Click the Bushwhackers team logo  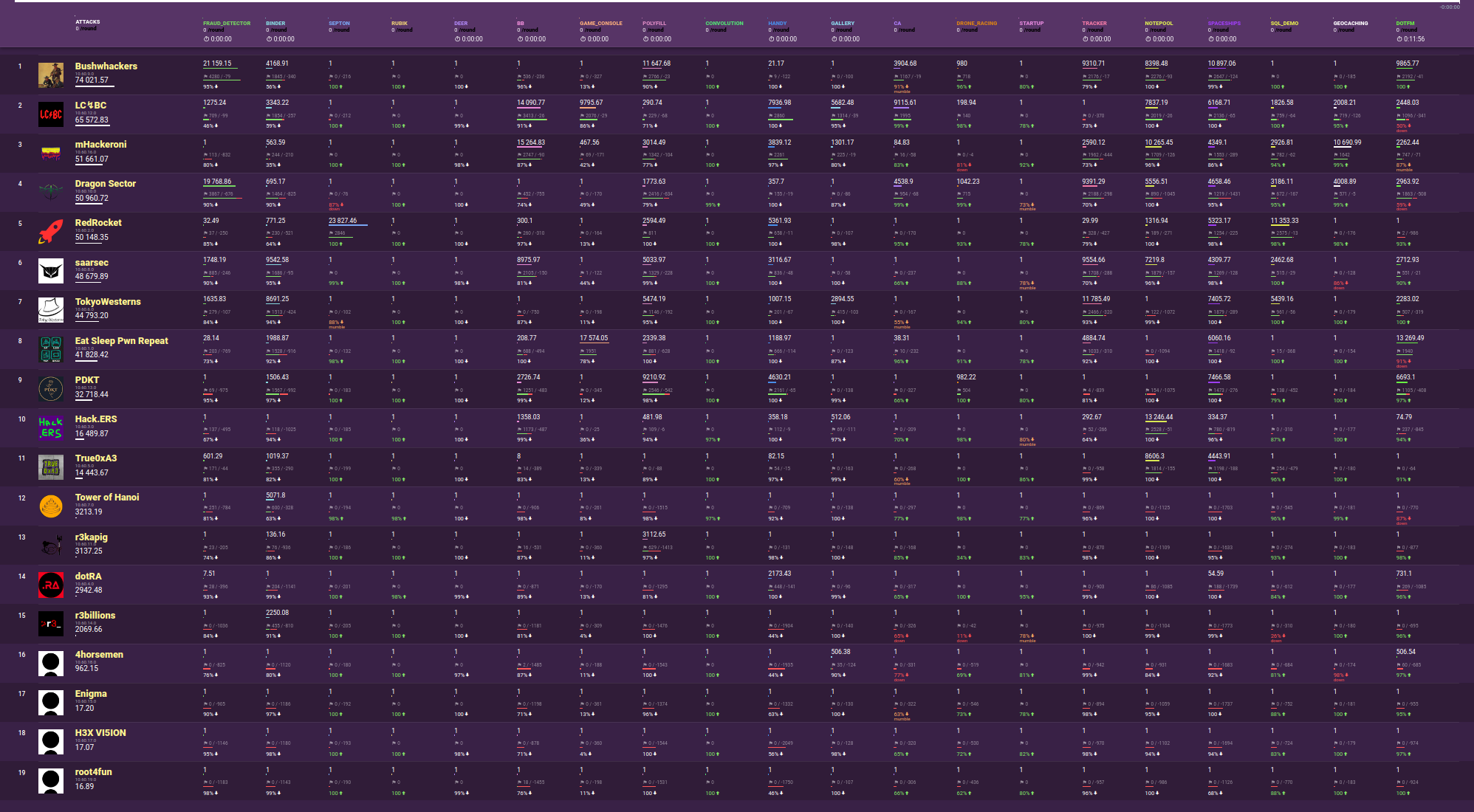click(x=51, y=75)
